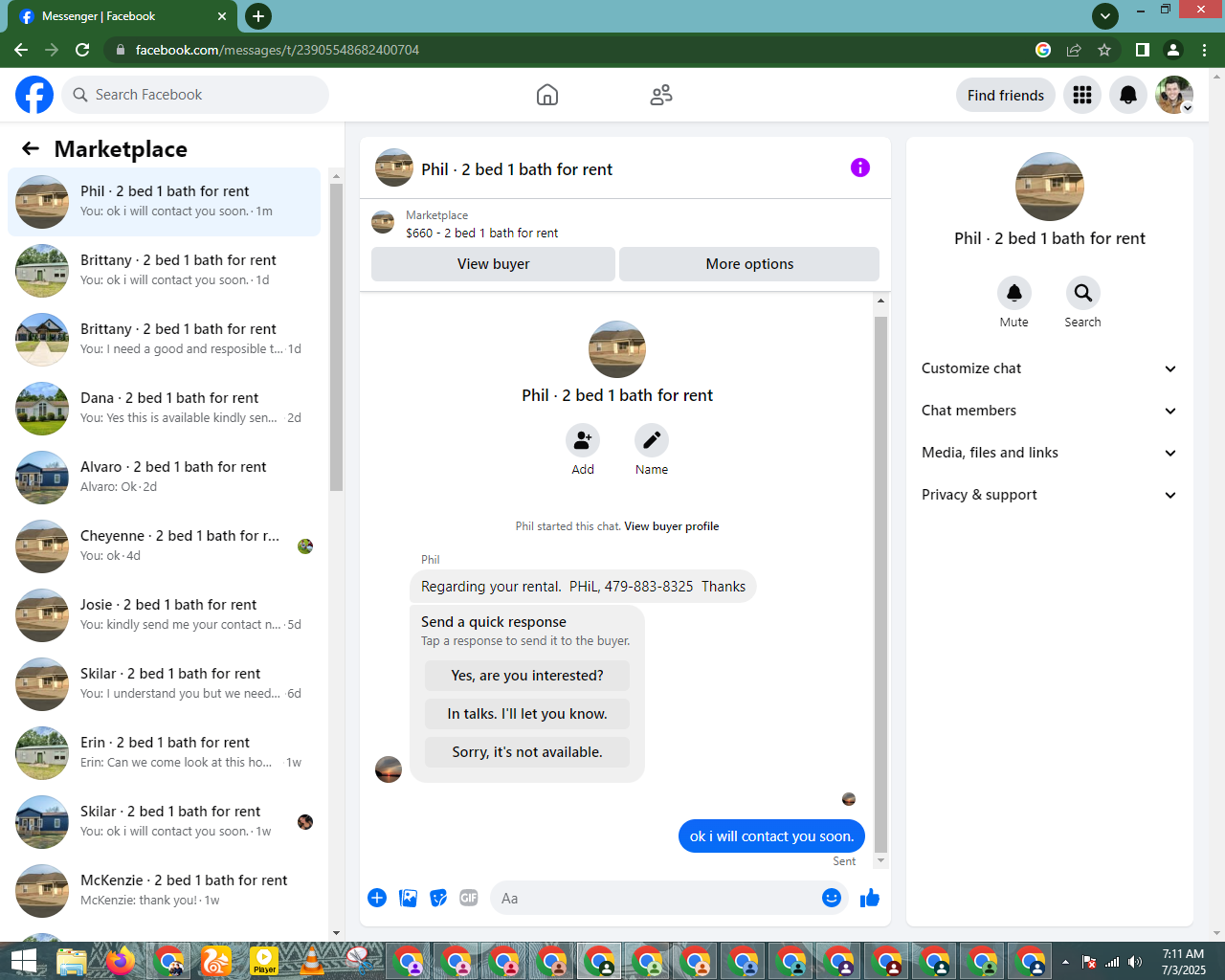Image resolution: width=1225 pixels, height=980 pixels.
Task: Open the Home feed icon
Action: coord(547,95)
